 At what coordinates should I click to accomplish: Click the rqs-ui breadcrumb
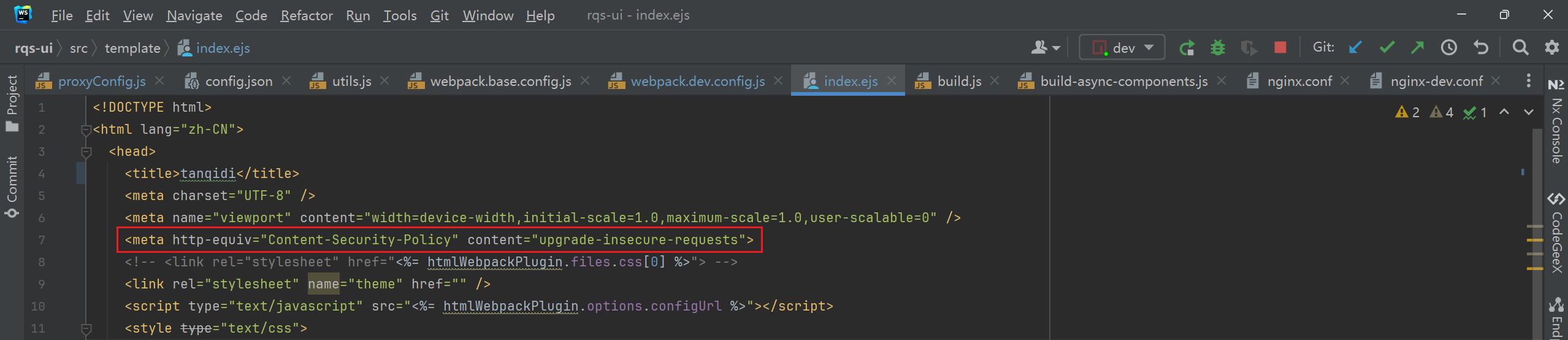point(34,48)
